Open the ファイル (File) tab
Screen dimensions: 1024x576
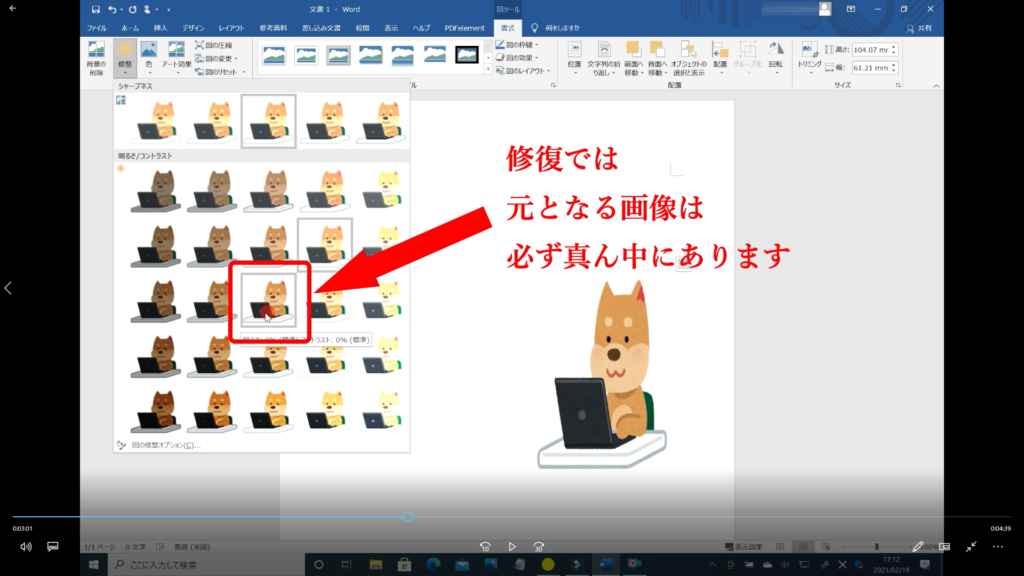pyautogui.click(x=97, y=28)
